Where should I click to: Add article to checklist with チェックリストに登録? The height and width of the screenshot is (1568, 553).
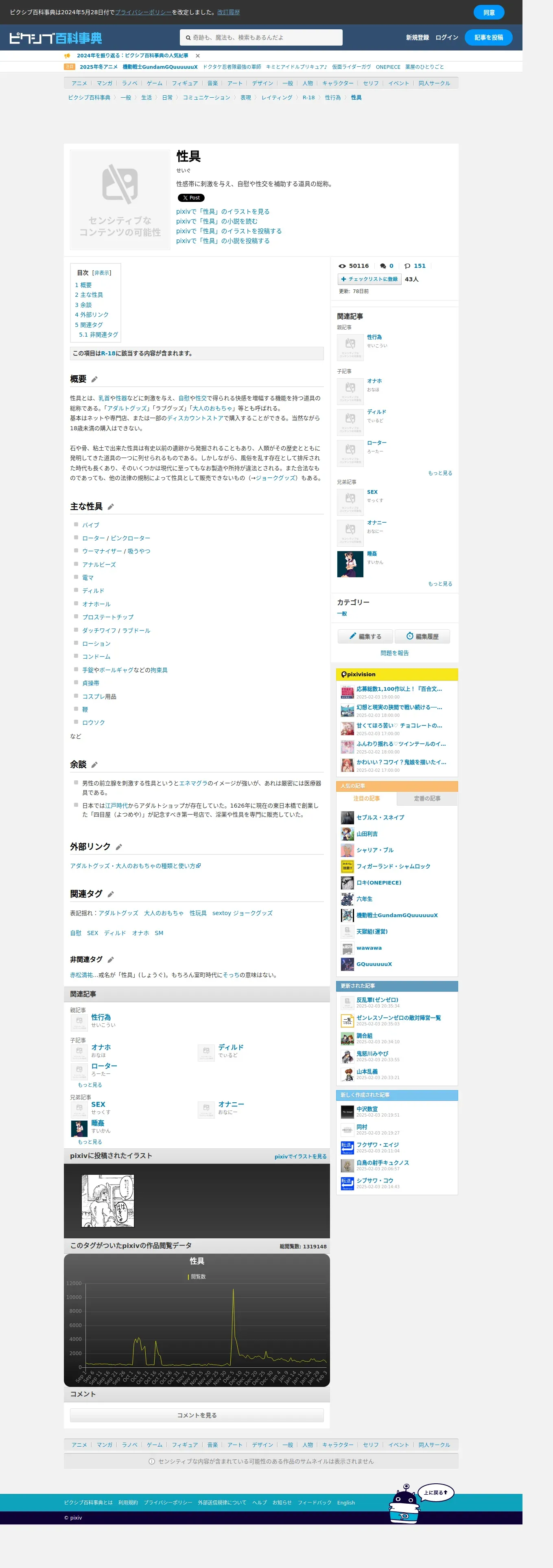click(369, 279)
